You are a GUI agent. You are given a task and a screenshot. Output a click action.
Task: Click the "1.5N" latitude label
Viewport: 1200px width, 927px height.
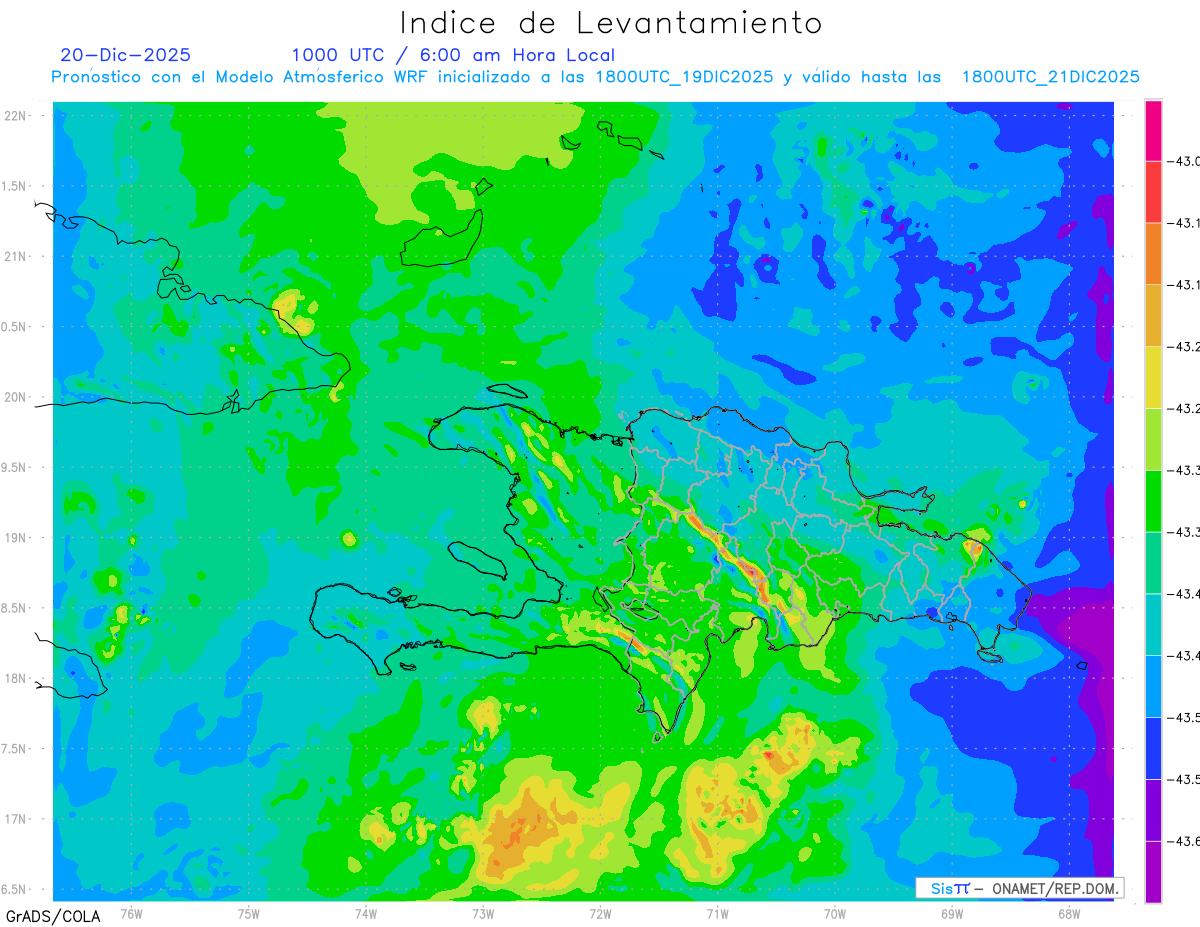pyautogui.click(x=15, y=186)
